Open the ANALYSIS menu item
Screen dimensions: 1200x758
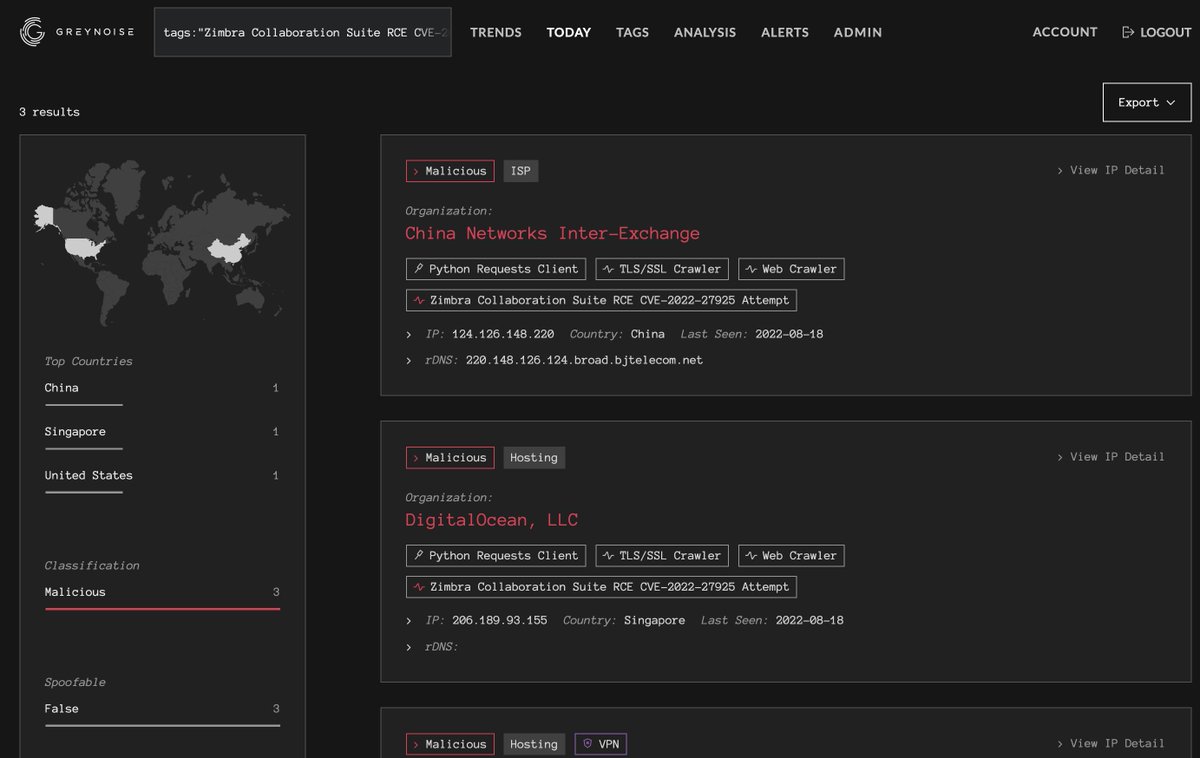click(x=705, y=32)
